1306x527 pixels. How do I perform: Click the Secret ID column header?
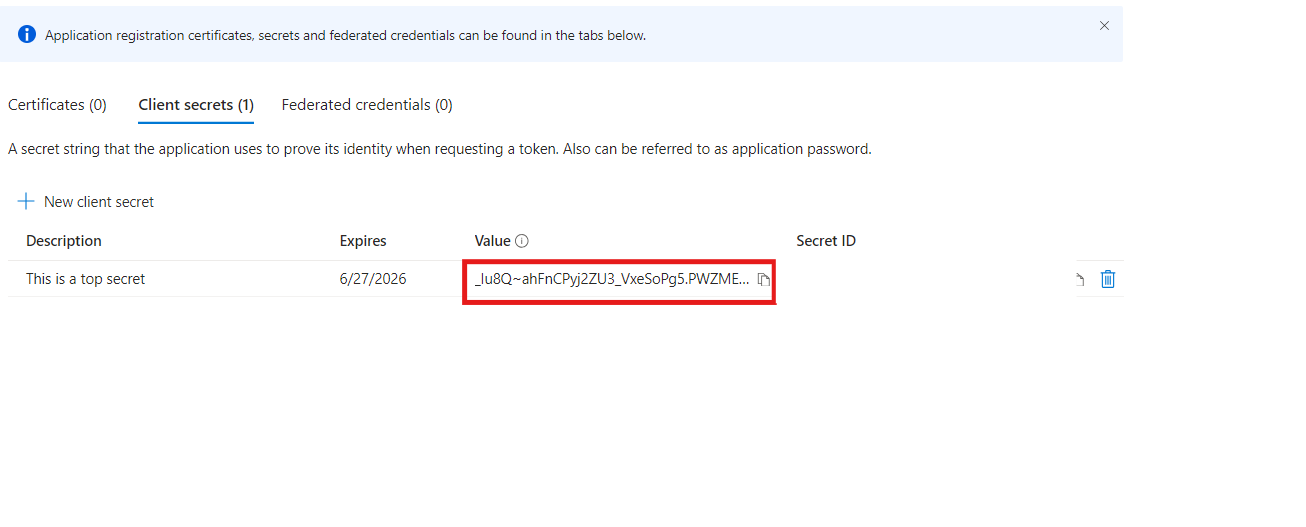coord(826,241)
